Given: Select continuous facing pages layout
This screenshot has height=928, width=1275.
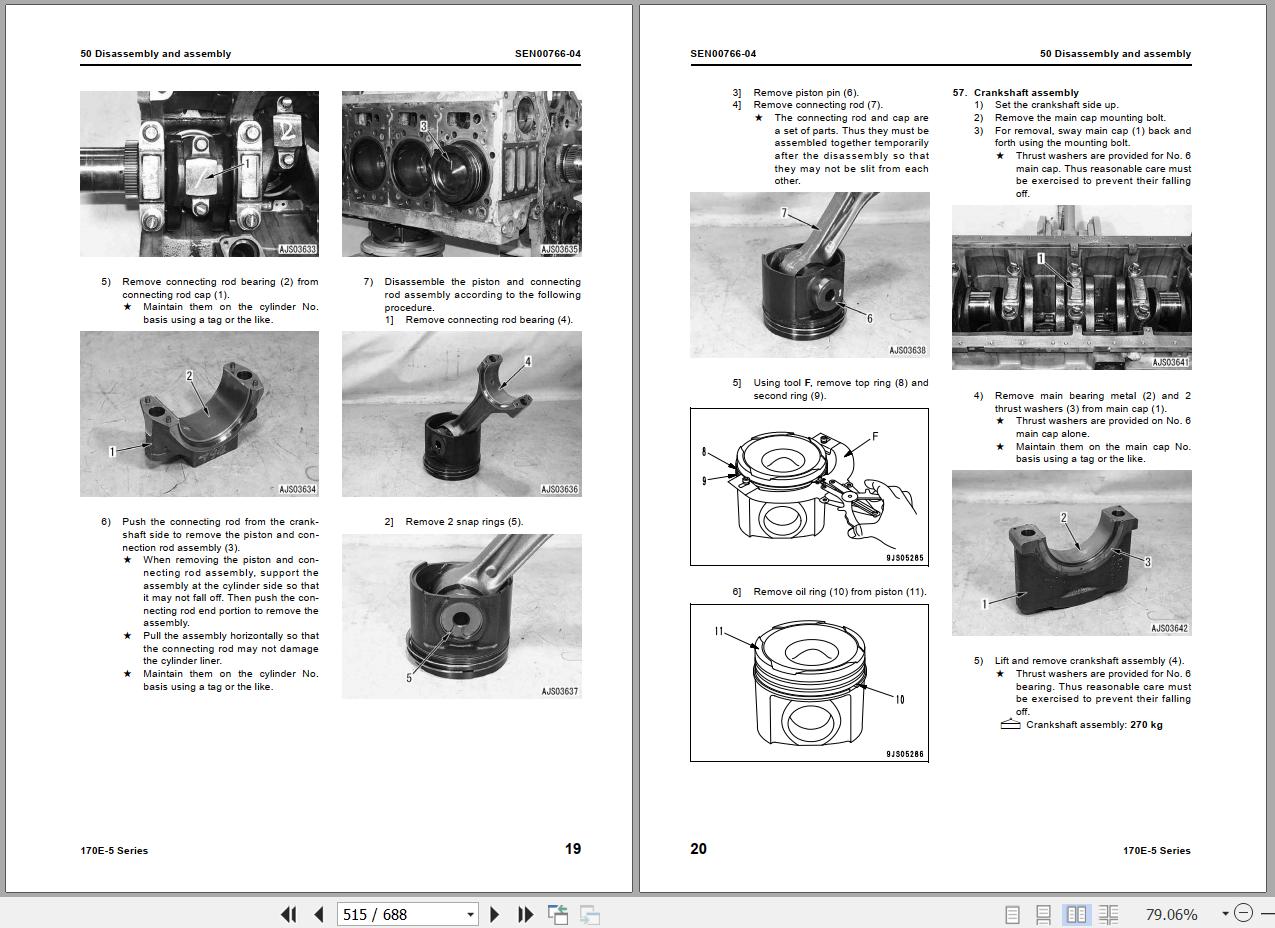Looking at the screenshot, I should (1108, 914).
